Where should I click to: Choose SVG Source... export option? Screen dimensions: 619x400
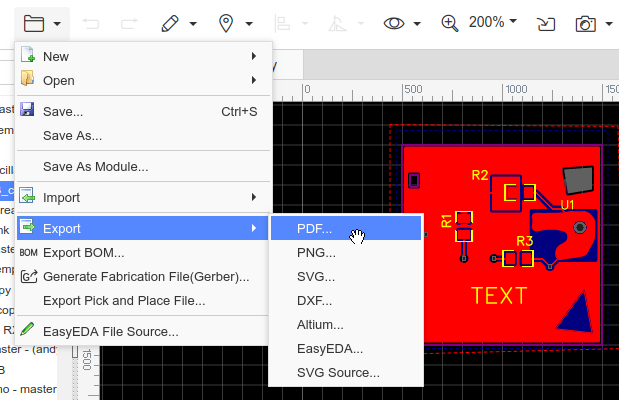pos(346,373)
